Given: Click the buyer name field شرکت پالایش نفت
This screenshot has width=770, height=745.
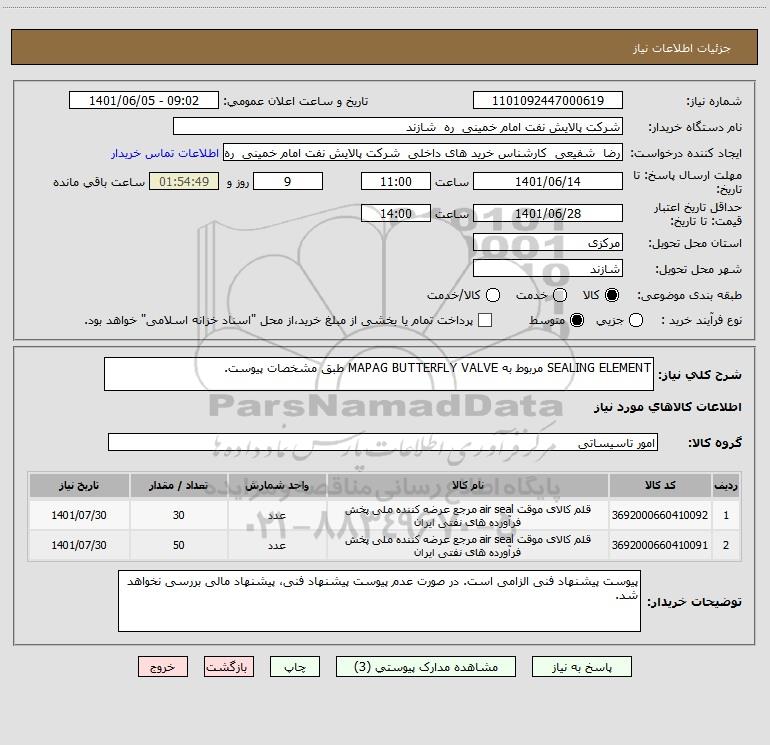Looking at the screenshot, I should [x=398, y=127].
